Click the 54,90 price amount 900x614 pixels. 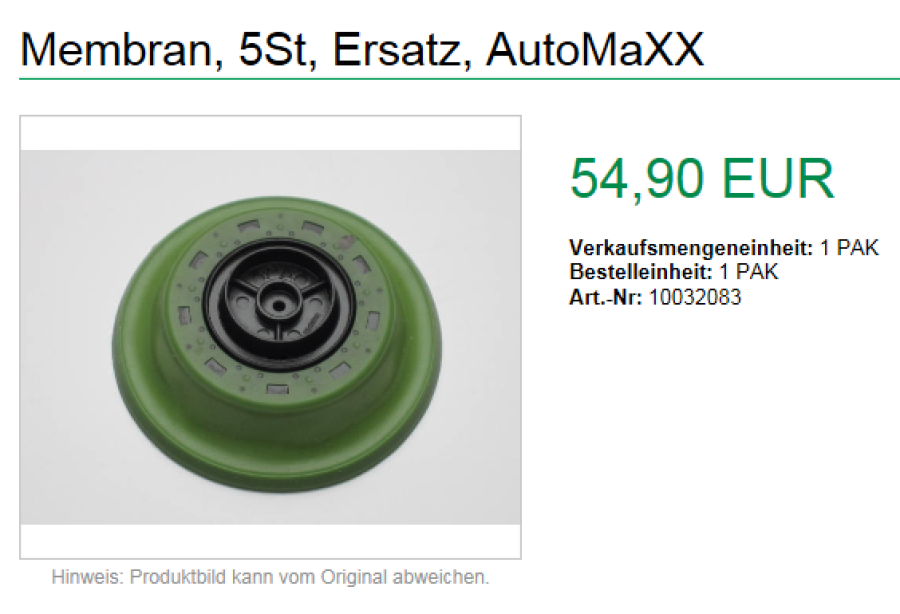(x=637, y=178)
